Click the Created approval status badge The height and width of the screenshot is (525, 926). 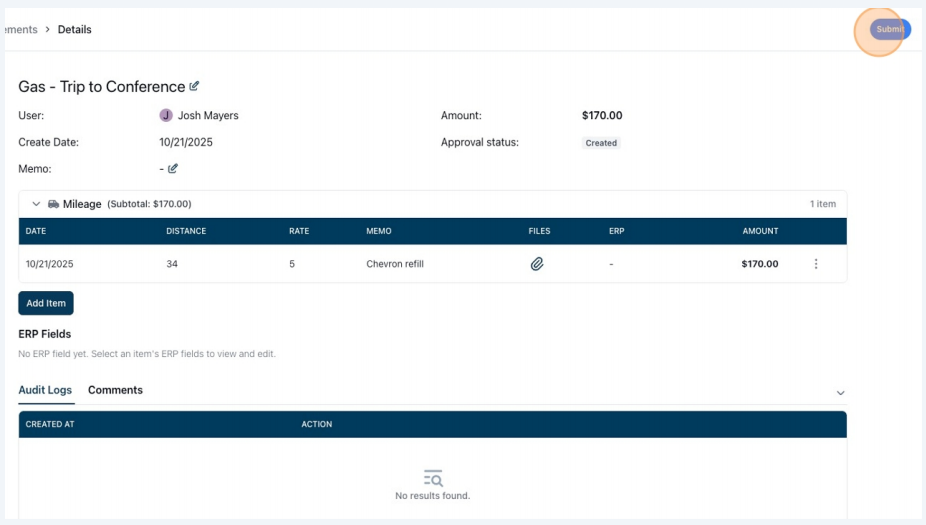pyautogui.click(x=601, y=143)
